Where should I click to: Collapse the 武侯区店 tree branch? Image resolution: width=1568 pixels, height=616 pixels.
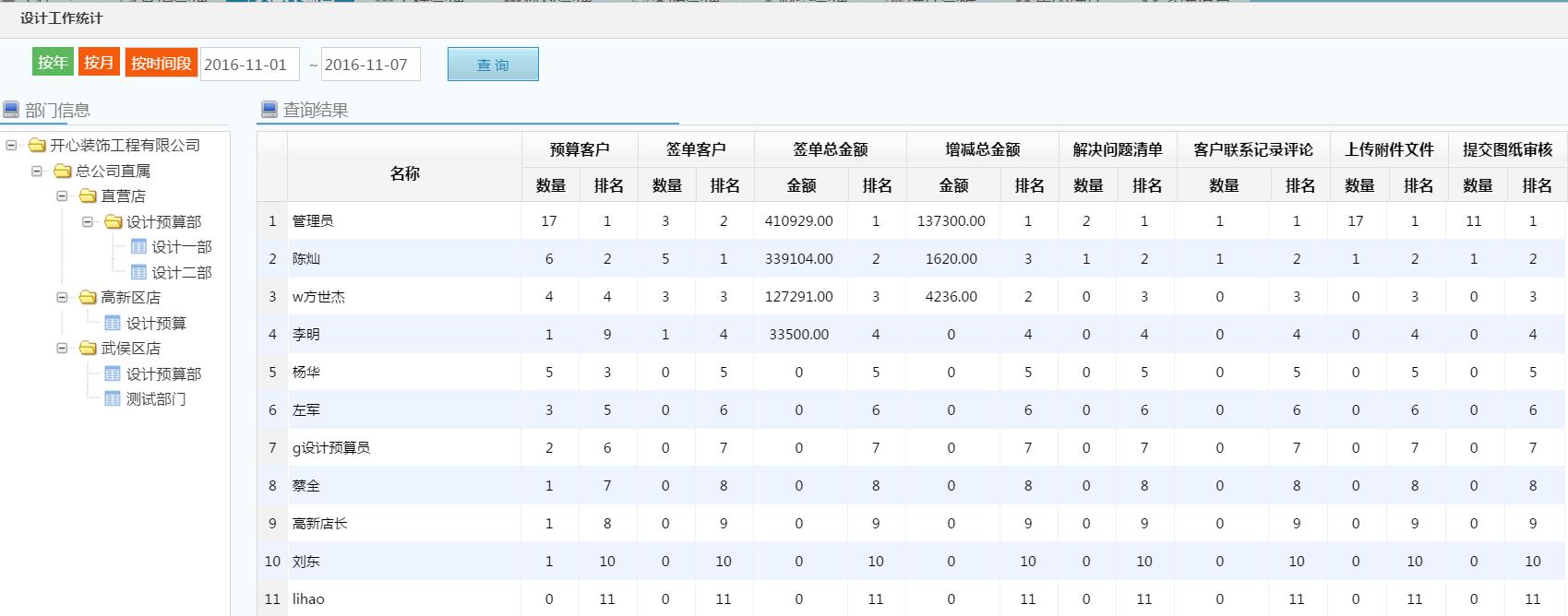pyautogui.click(x=62, y=349)
